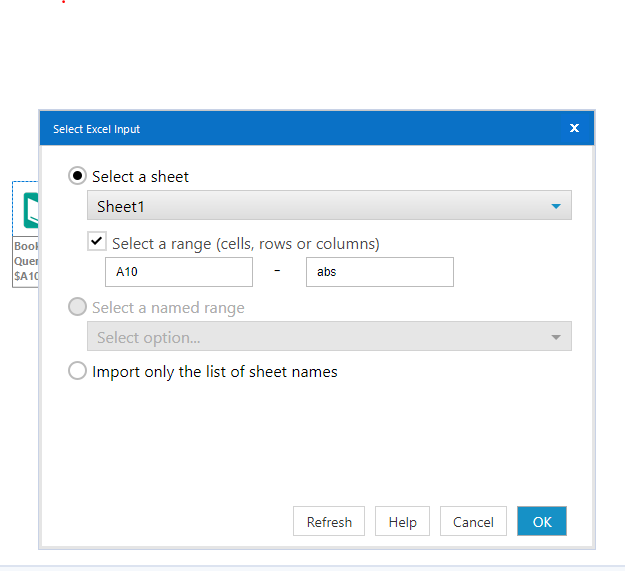The height and width of the screenshot is (571, 625).
Task: Click the gray arrow on named range dropdown
Action: coord(556,337)
